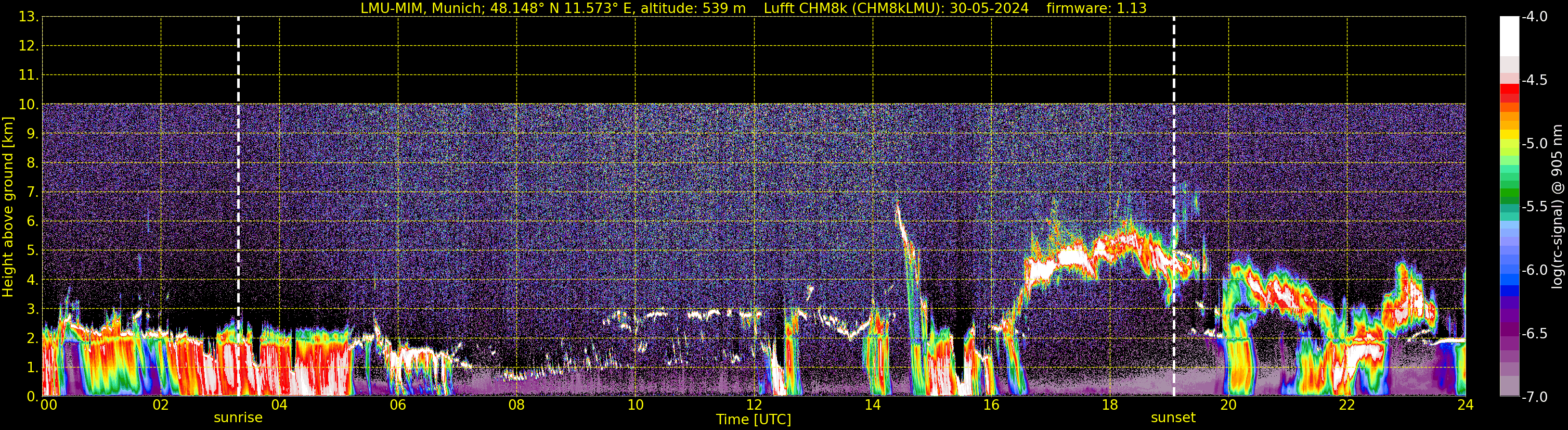Click the time axis tick label 24
This screenshot has height=430, width=1568.
coord(1466,405)
